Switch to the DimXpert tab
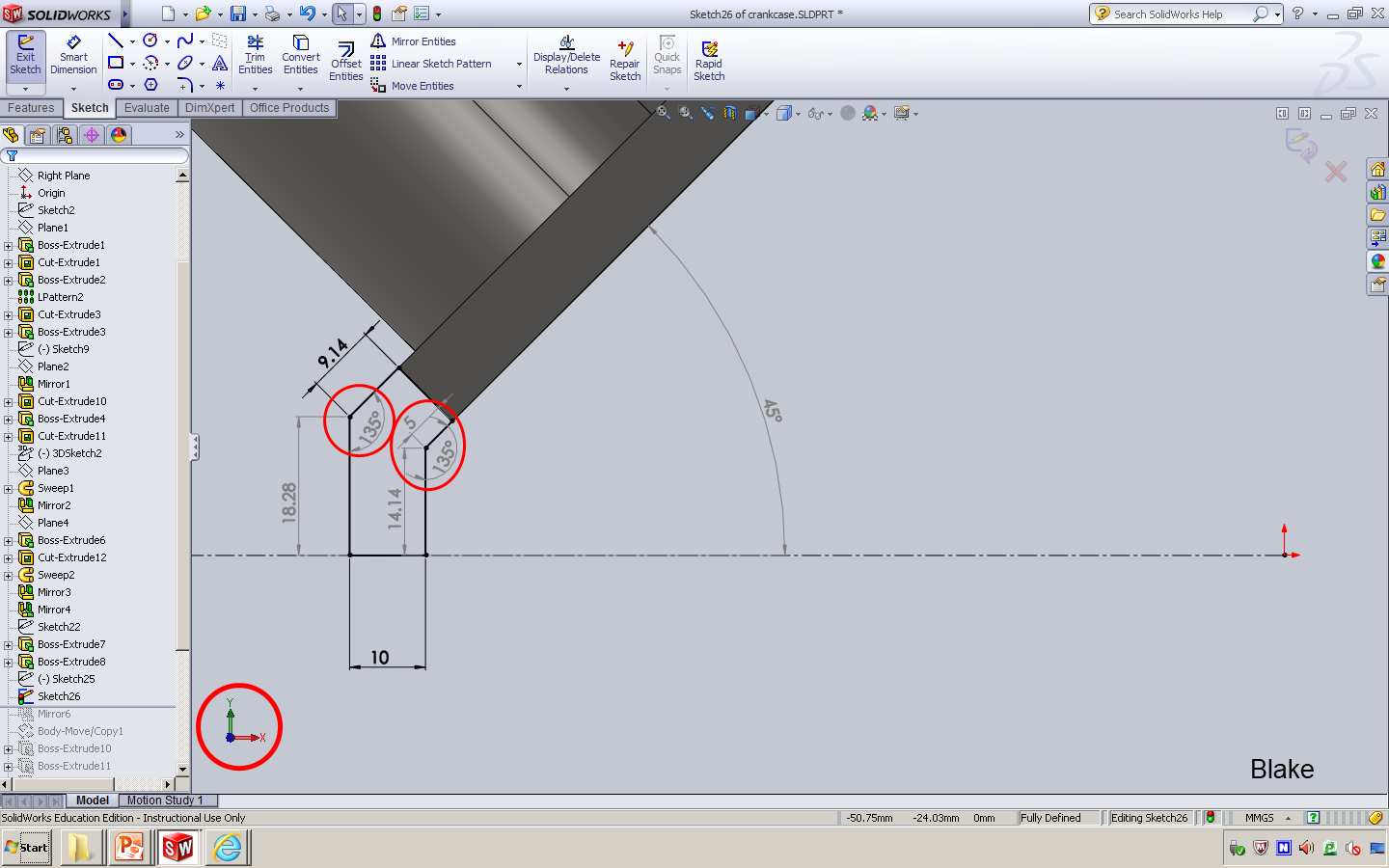The height and width of the screenshot is (868, 1389). point(209,108)
